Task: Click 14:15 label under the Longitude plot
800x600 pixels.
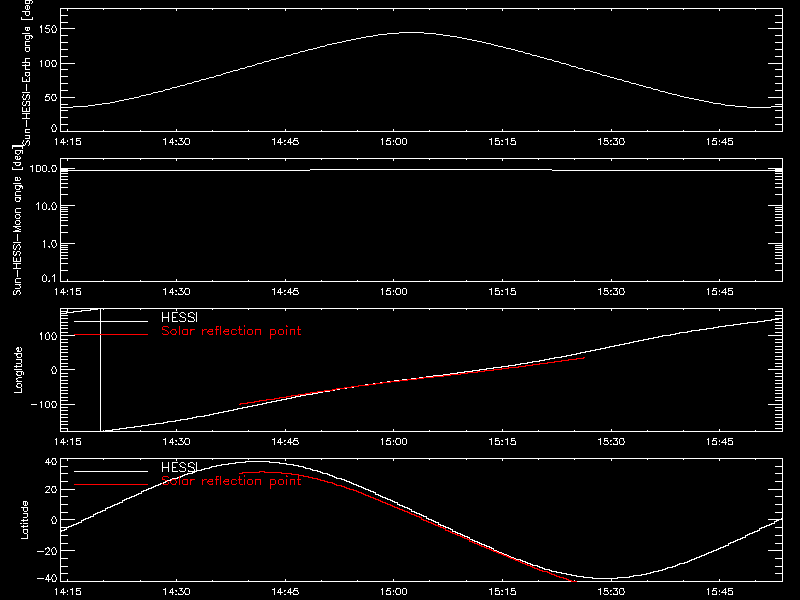Action: point(67,442)
